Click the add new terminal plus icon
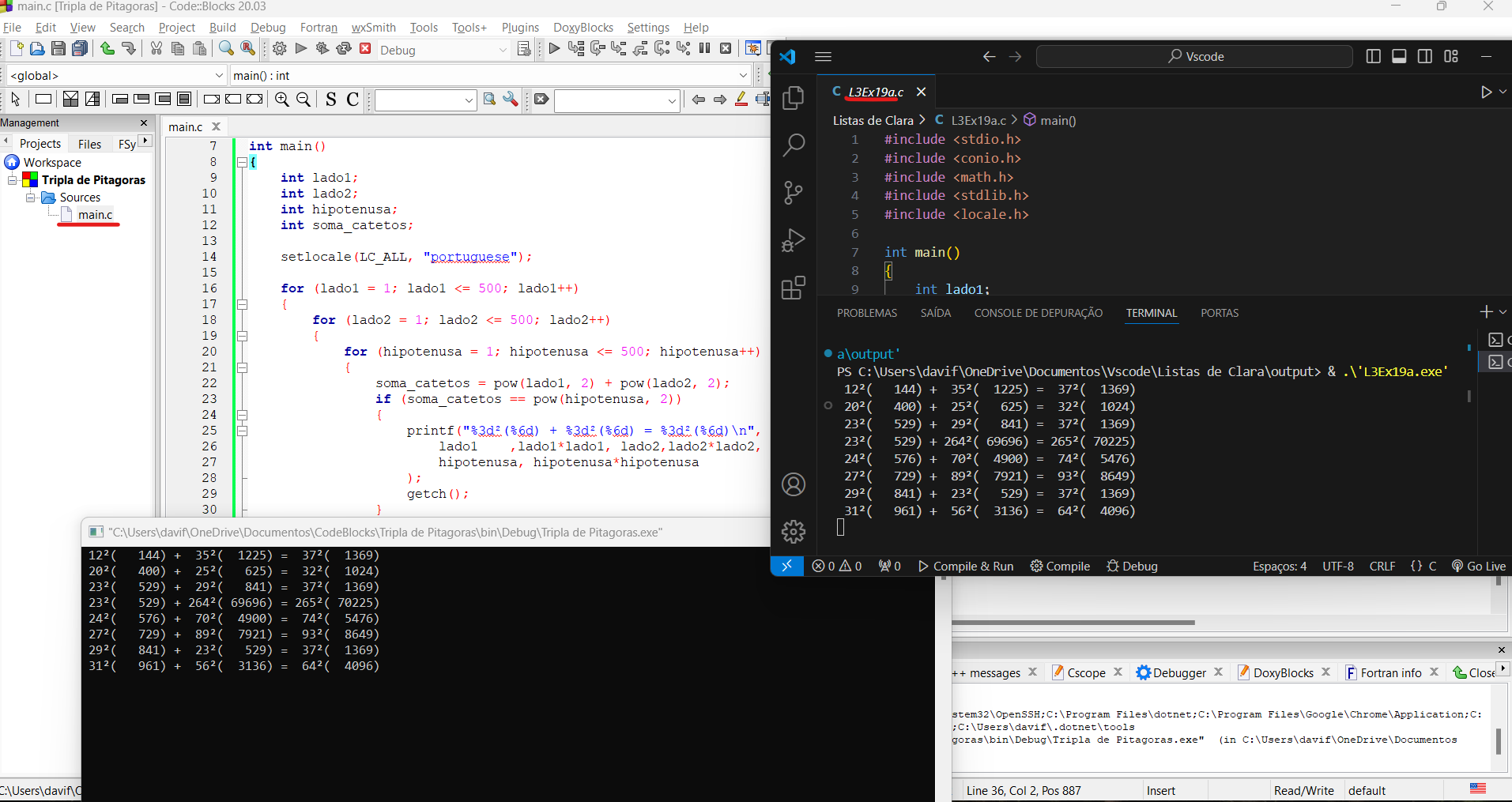The width and height of the screenshot is (1512, 802). pos(1486,312)
